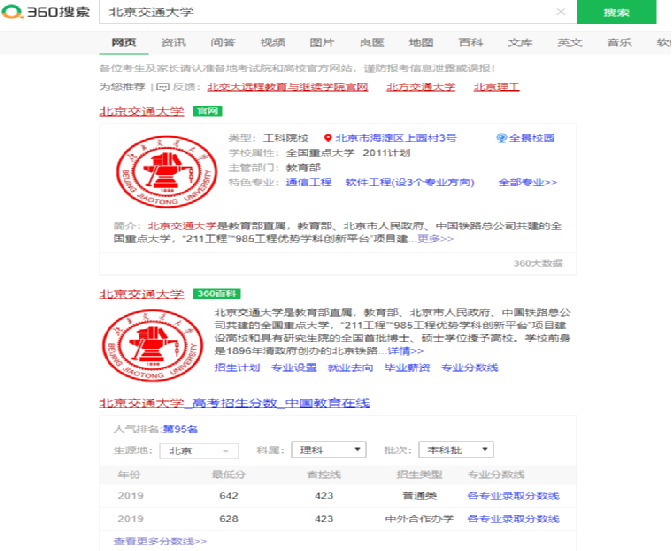
Task: Click the 教育部 value beside 主管部门
Action: 303,168
